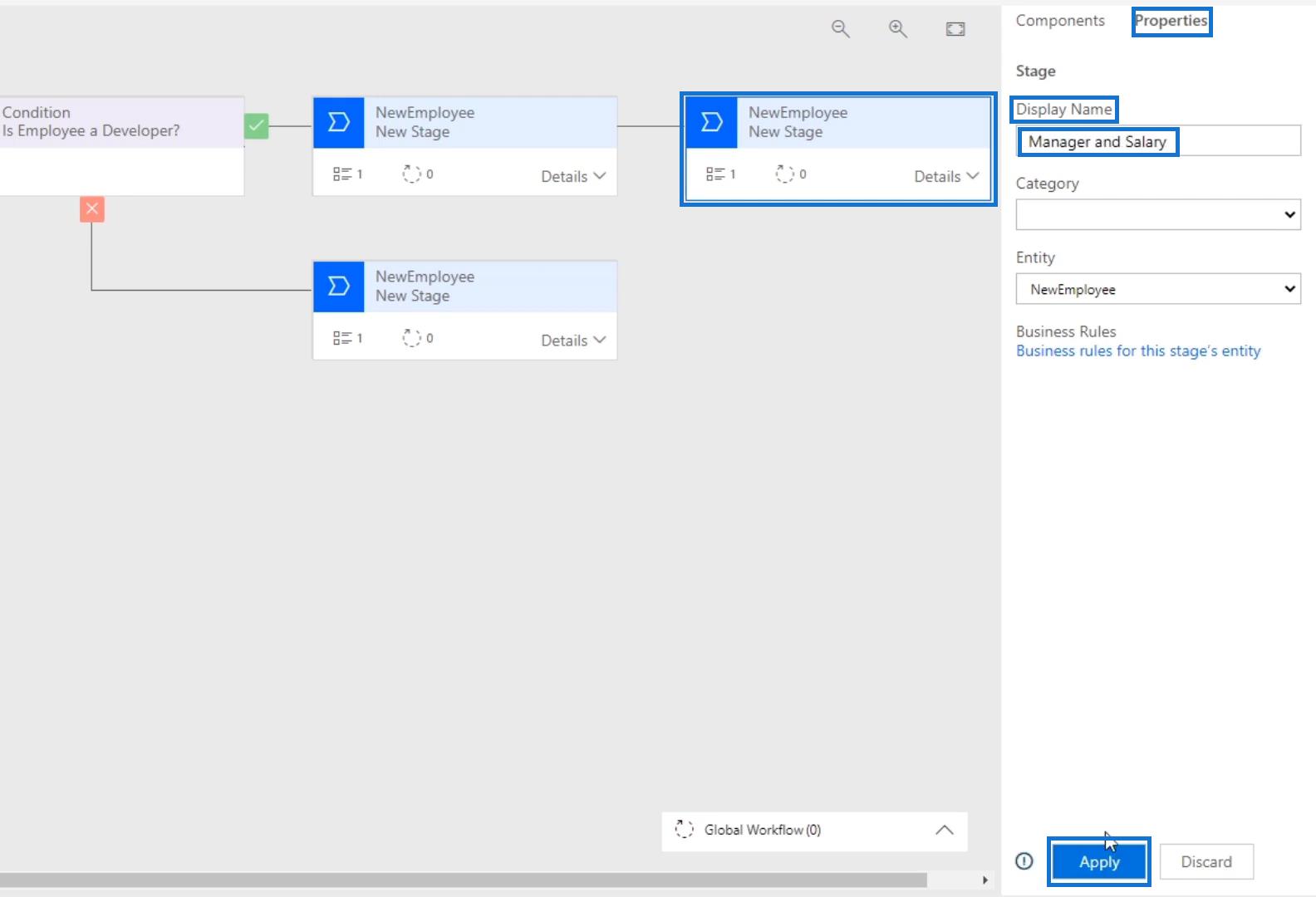Open the Entity dropdown showing NewEmployee

coord(1158,289)
